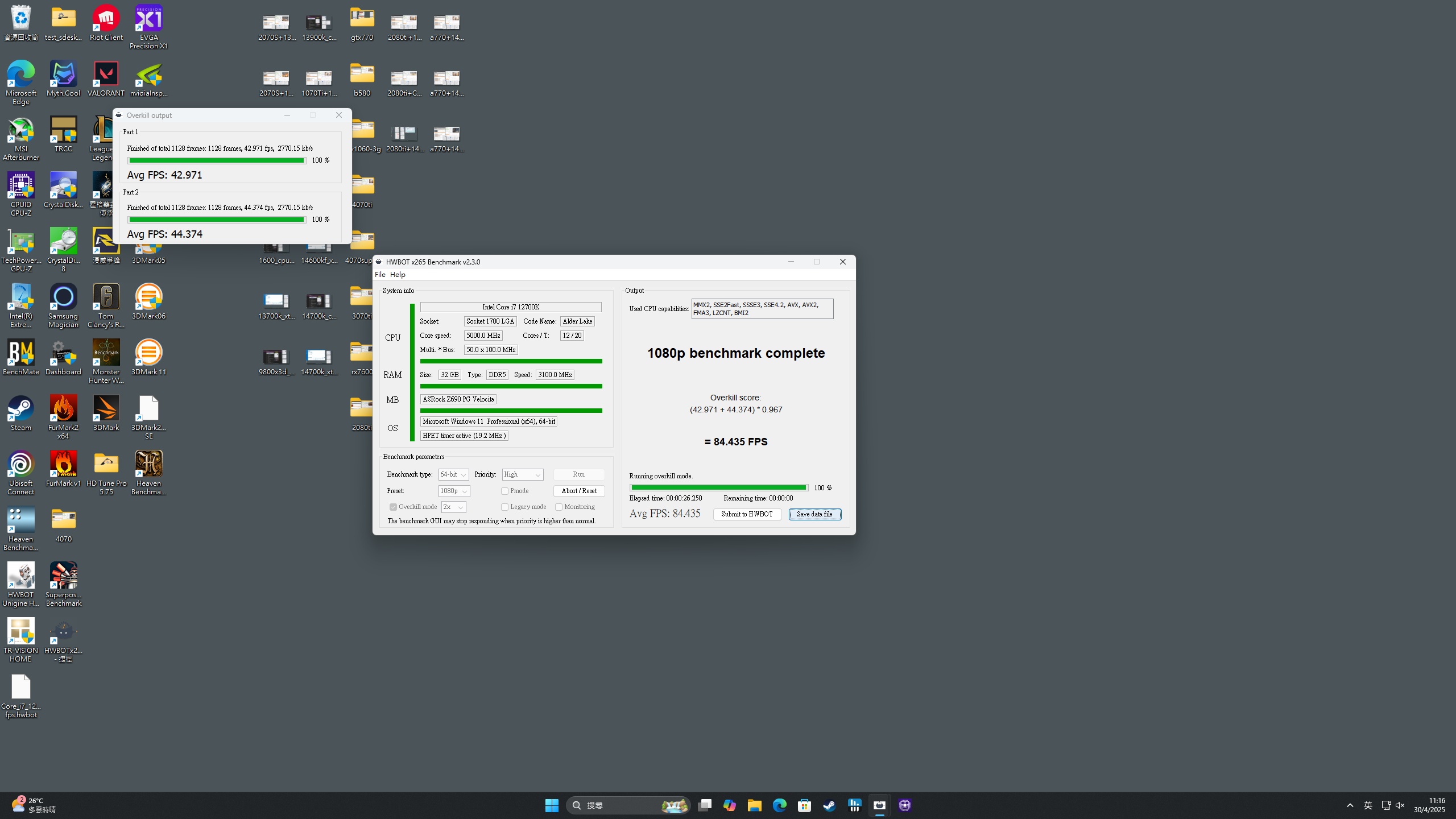
Task: Open EVGA Precision X1 shortcut
Action: [148, 27]
